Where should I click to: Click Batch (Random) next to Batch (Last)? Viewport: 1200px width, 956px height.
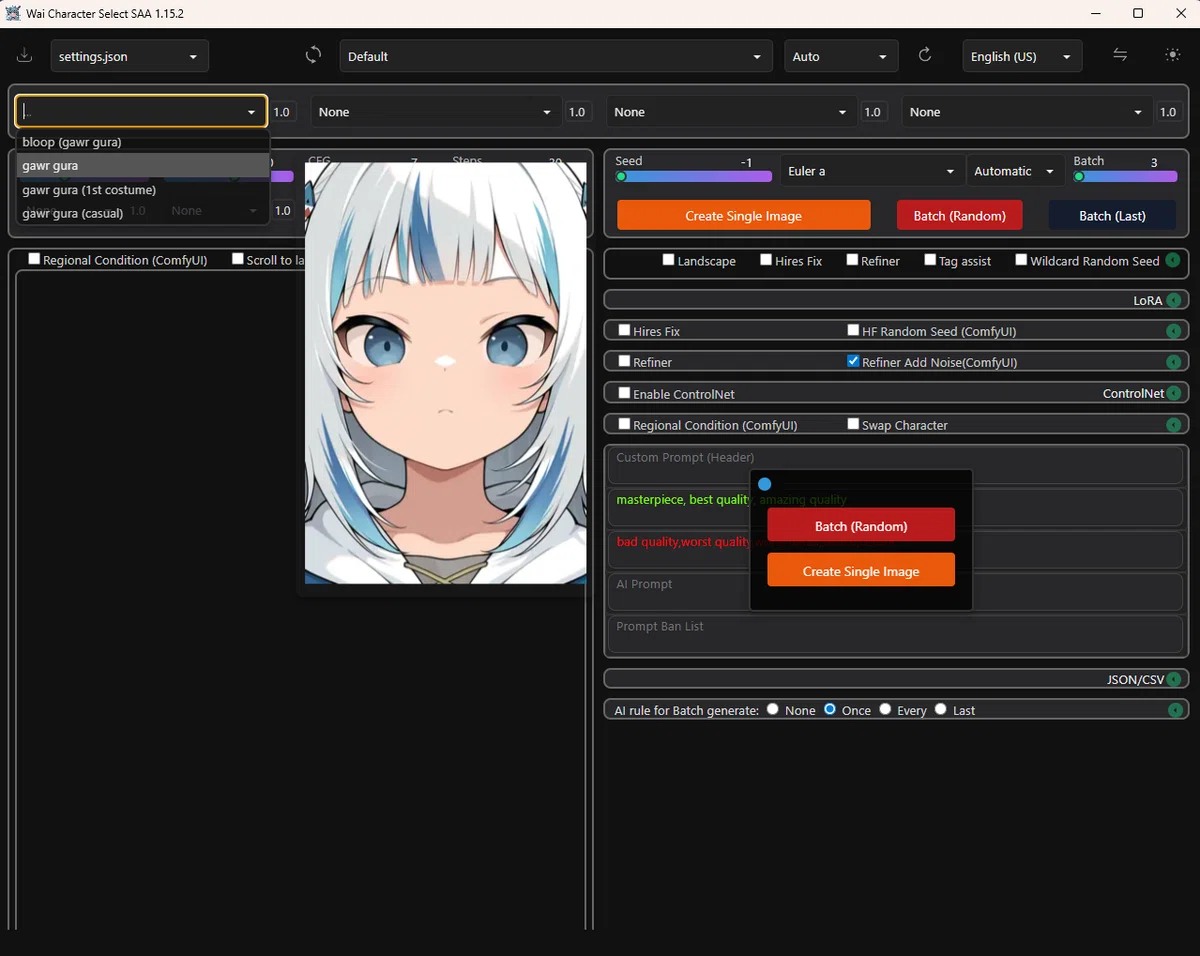pyautogui.click(x=959, y=215)
